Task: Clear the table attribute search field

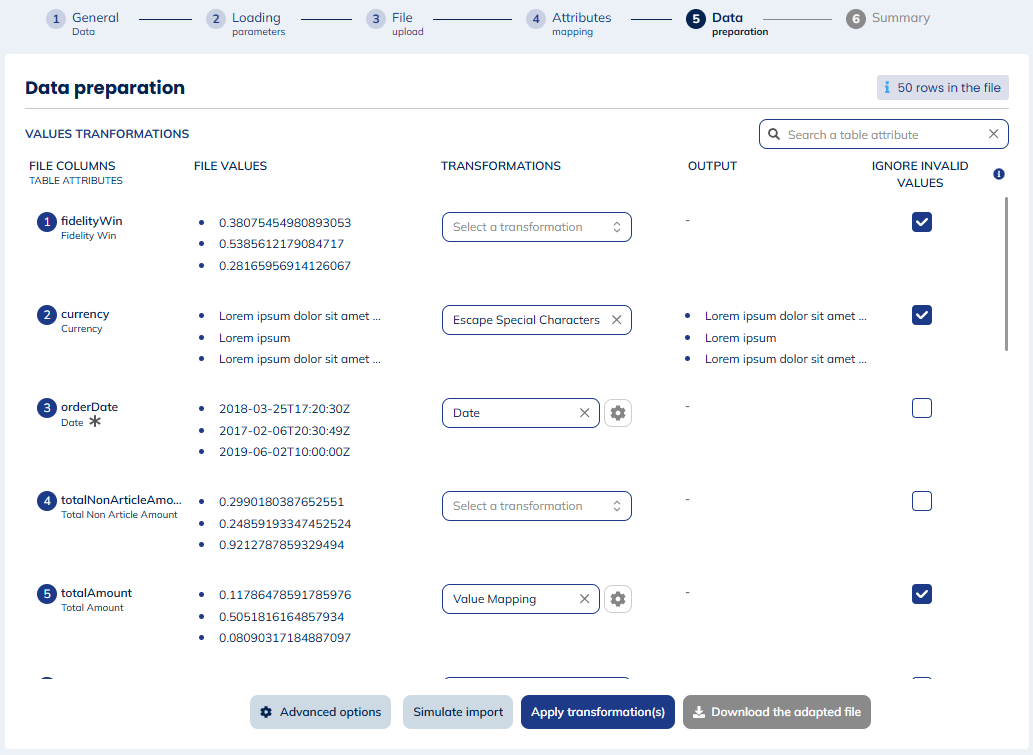Action: [x=993, y=134]
